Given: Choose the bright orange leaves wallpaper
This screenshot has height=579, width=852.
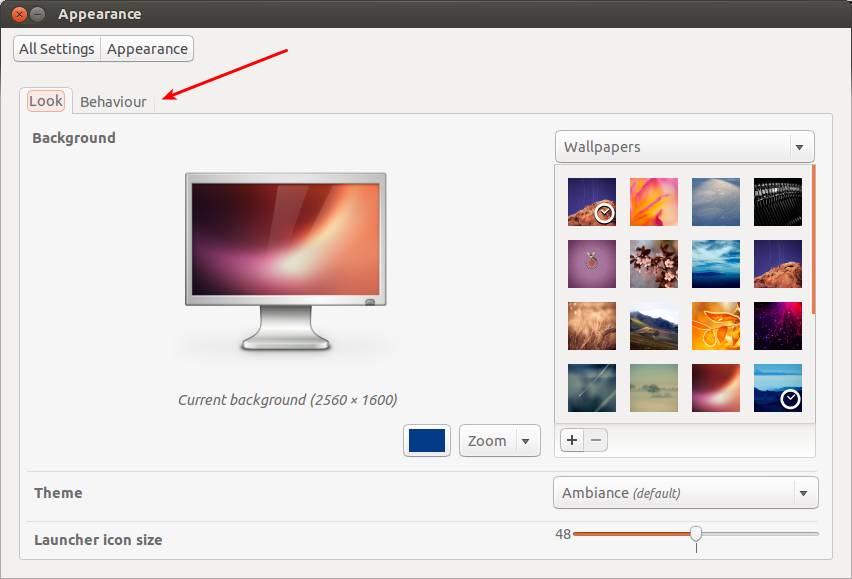Looking at the screenshot, I should click(x=716, y=326).
